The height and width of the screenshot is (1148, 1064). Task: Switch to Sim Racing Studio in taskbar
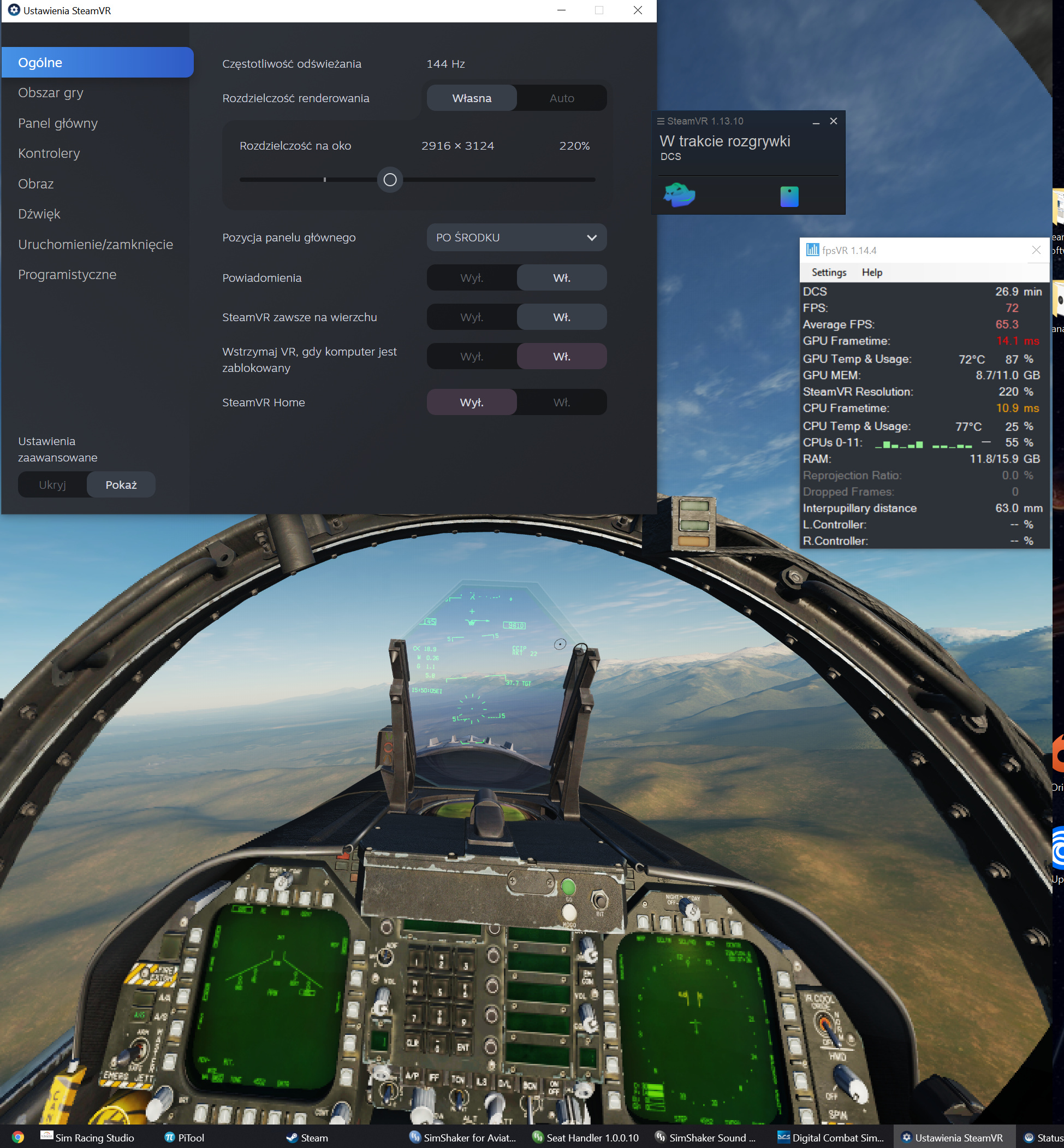coord(87,1138)
